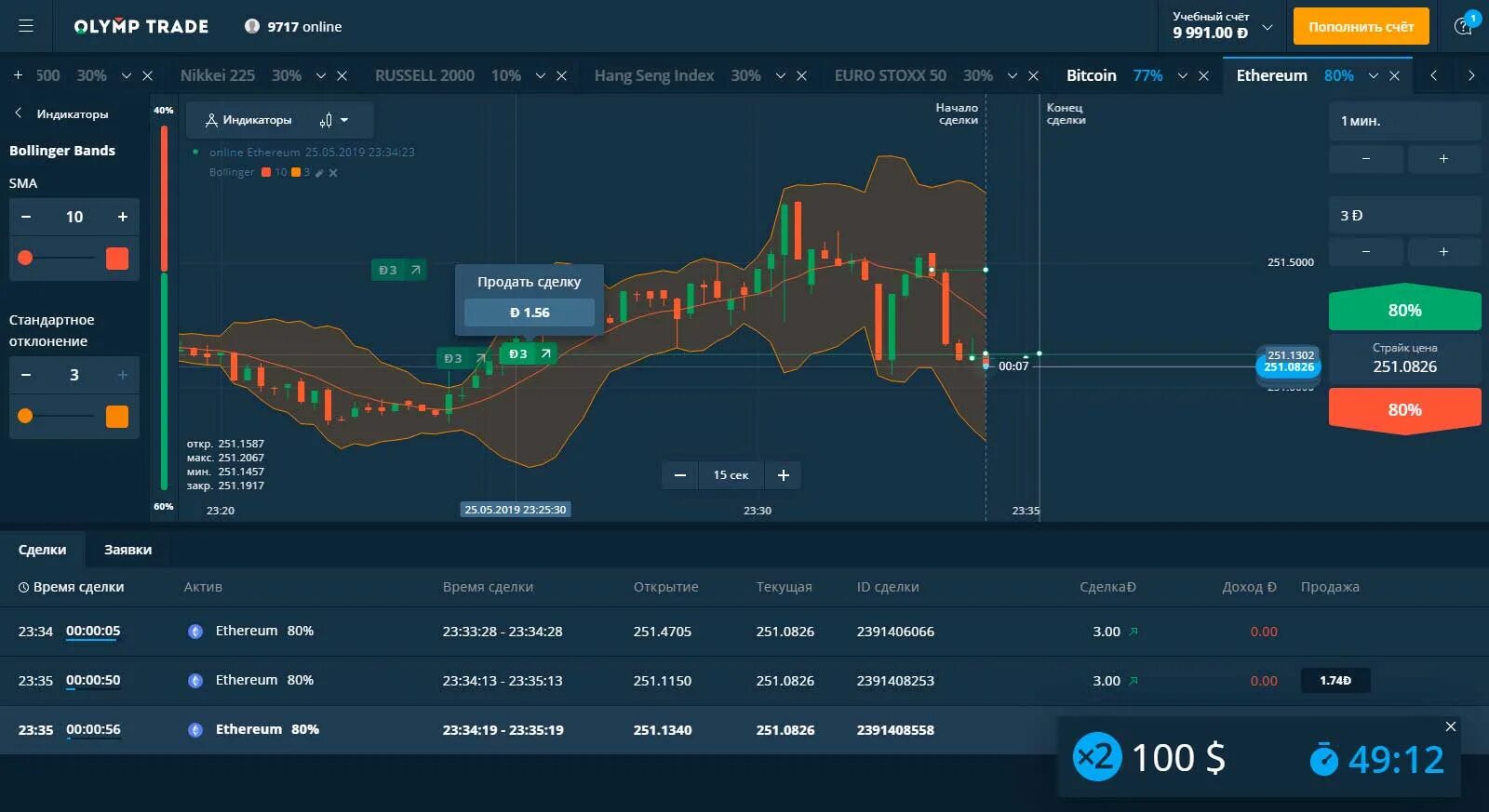The width and height of the screenshot is (1489, 812).
Task: Close the Nikkei 225 tab
Action: pos(342,75)
